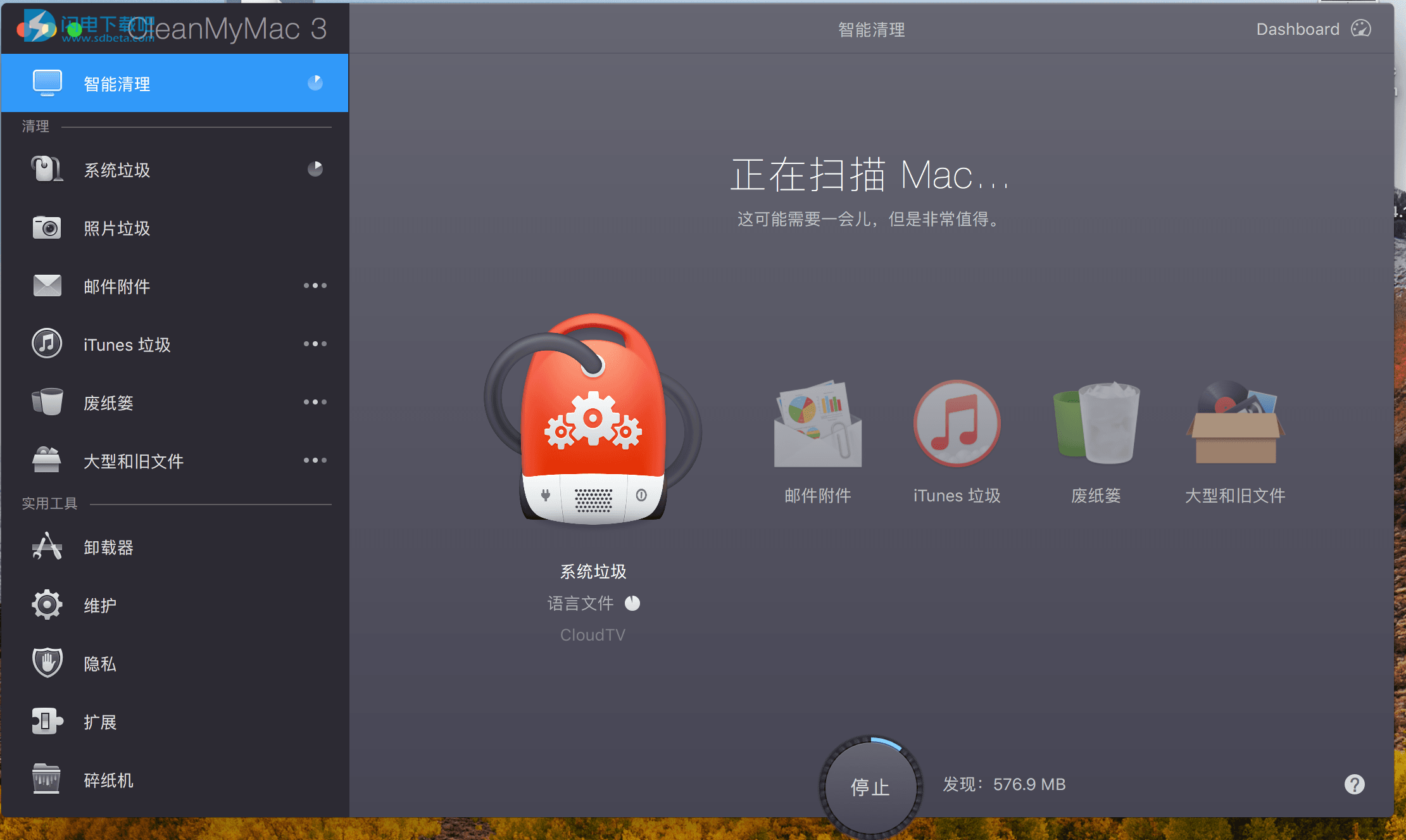Click the help question mark icon
Screen dimensions: 1406x840
point(1355,784)
